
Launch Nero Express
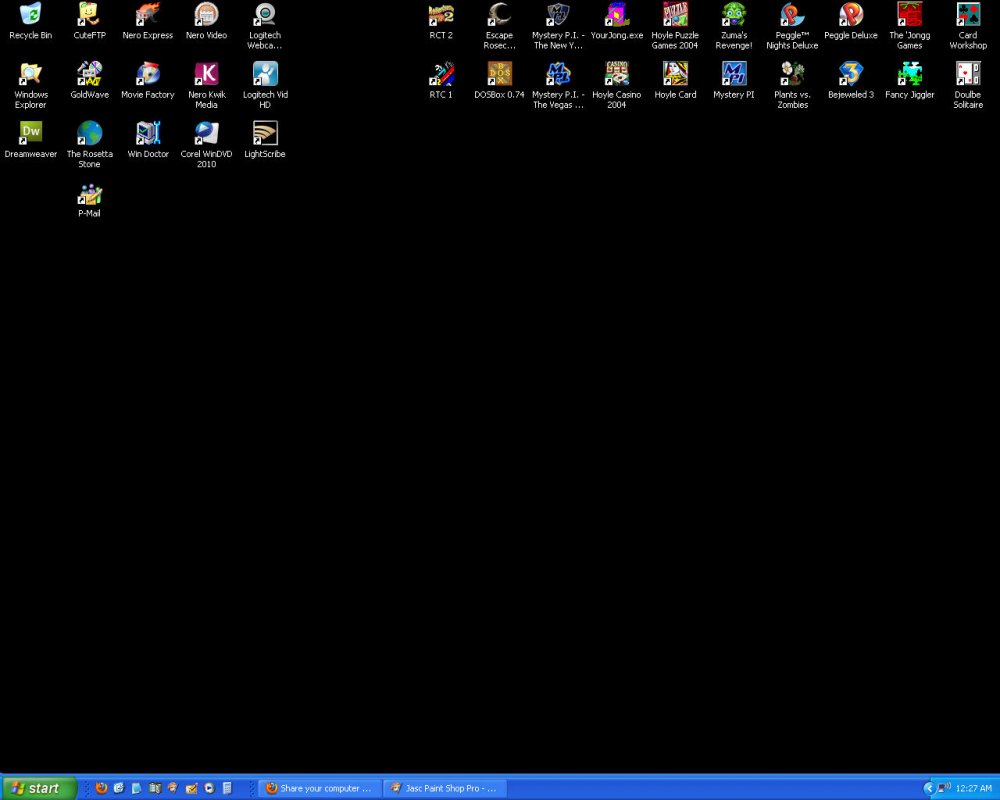[147, 15]
